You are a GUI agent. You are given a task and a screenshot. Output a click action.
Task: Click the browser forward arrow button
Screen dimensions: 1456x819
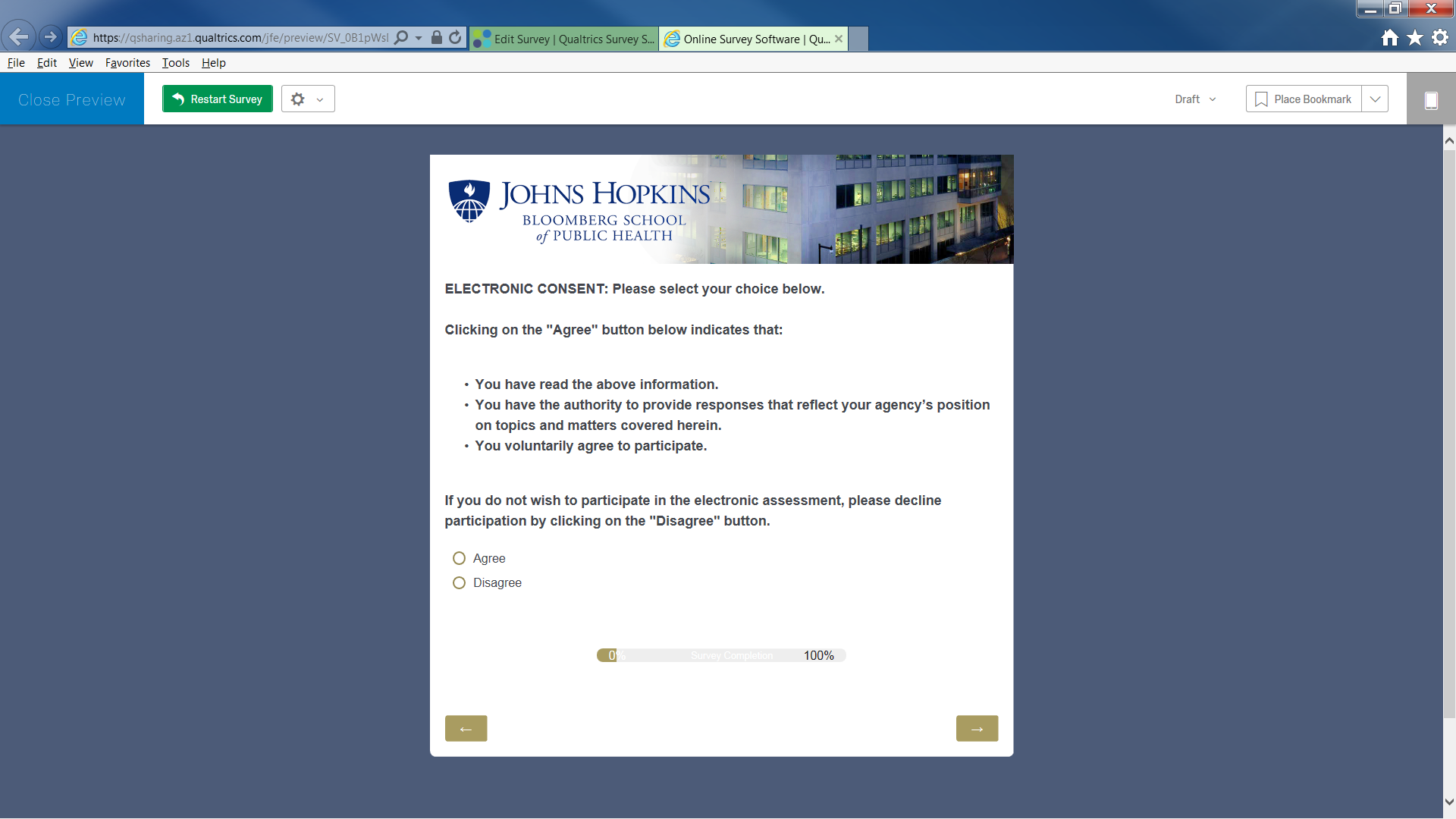pyautogui.click(x=50, y=36)
